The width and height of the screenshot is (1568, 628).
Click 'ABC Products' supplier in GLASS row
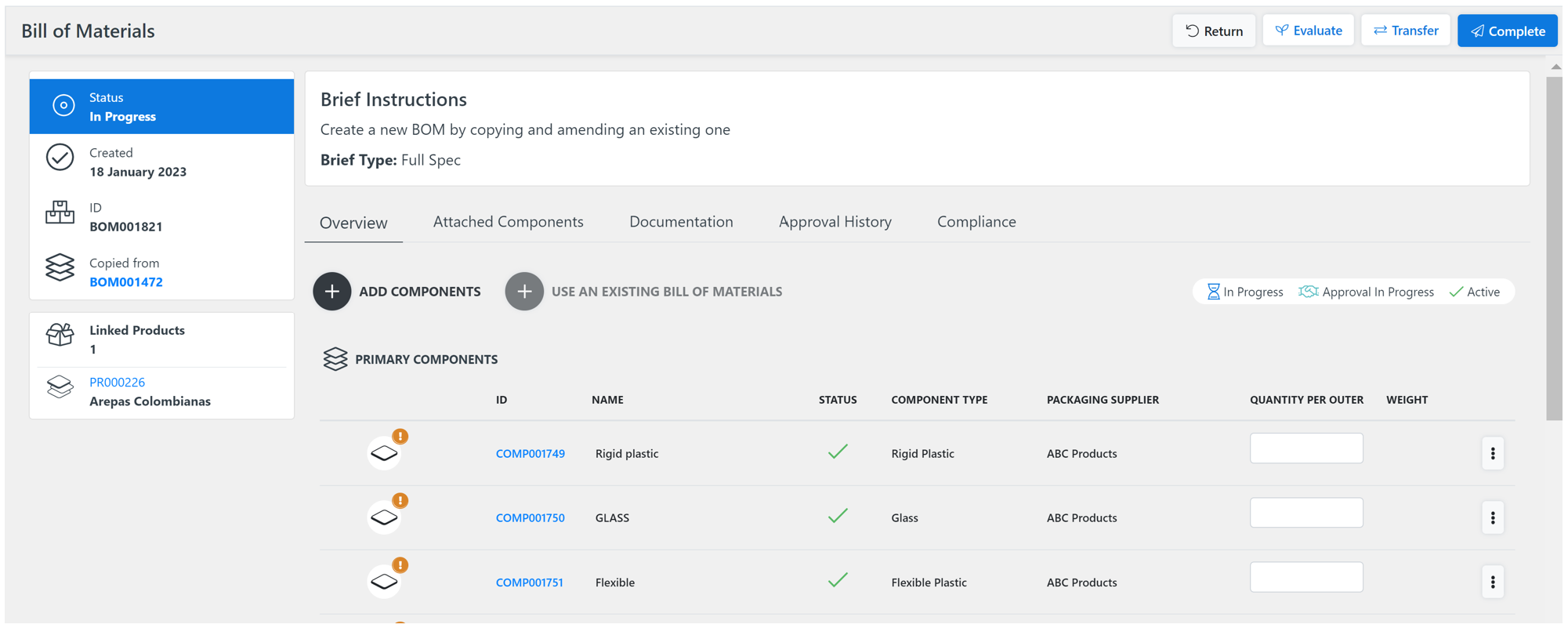click(x=1081, y=518)
